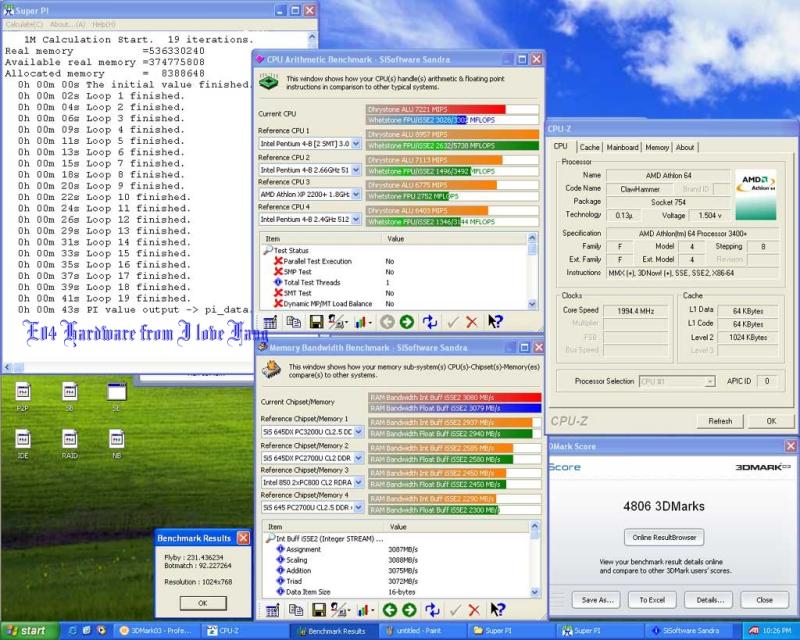Click Value column header in Memory Bandwidth list
800x640 pixels.
(457, 527)
